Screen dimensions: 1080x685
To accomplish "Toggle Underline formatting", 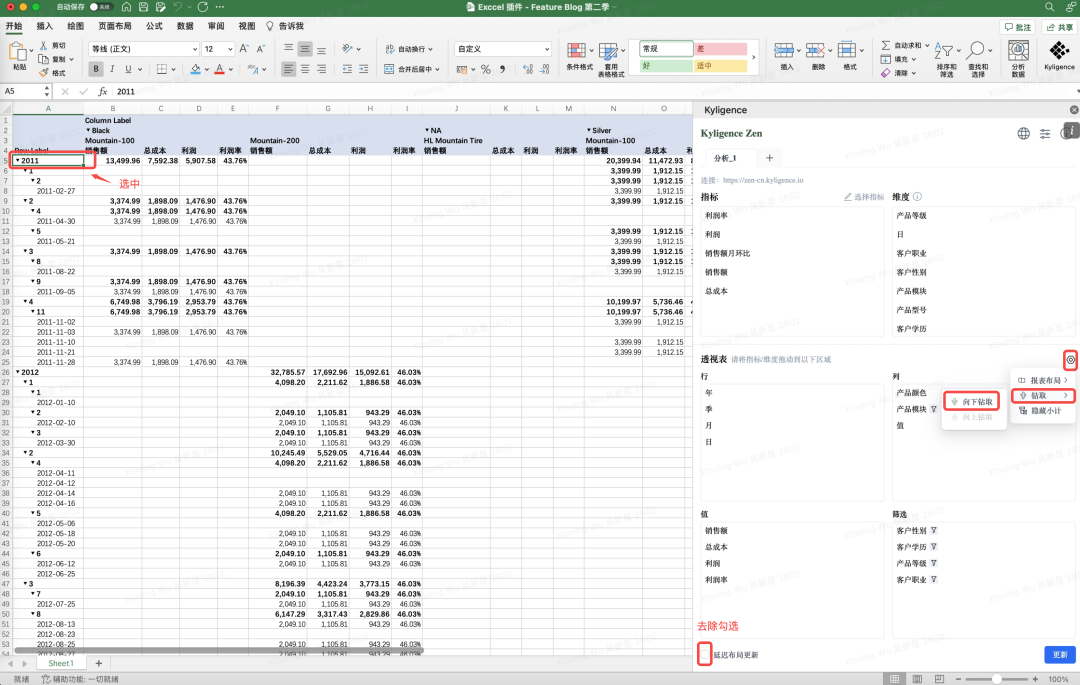I will (x=128, y=69).
